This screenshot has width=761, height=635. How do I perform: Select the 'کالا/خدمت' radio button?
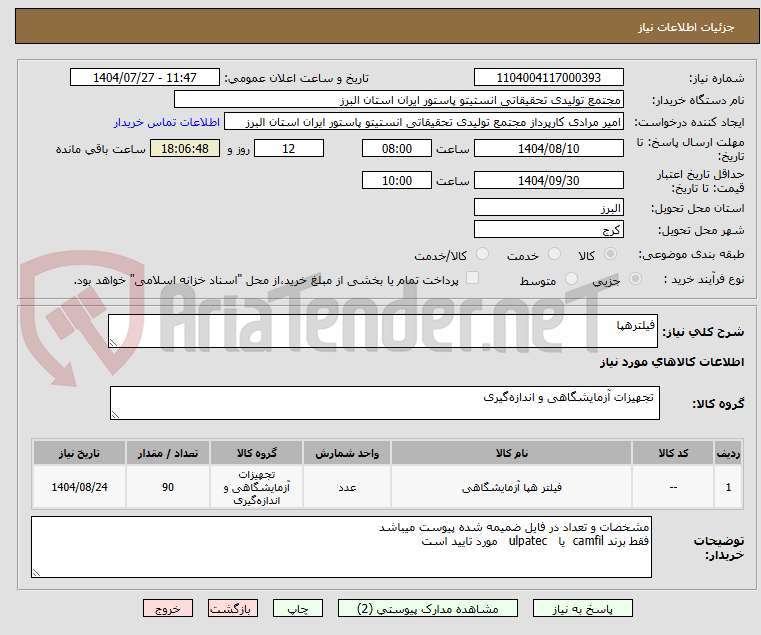tap(482, 254)
